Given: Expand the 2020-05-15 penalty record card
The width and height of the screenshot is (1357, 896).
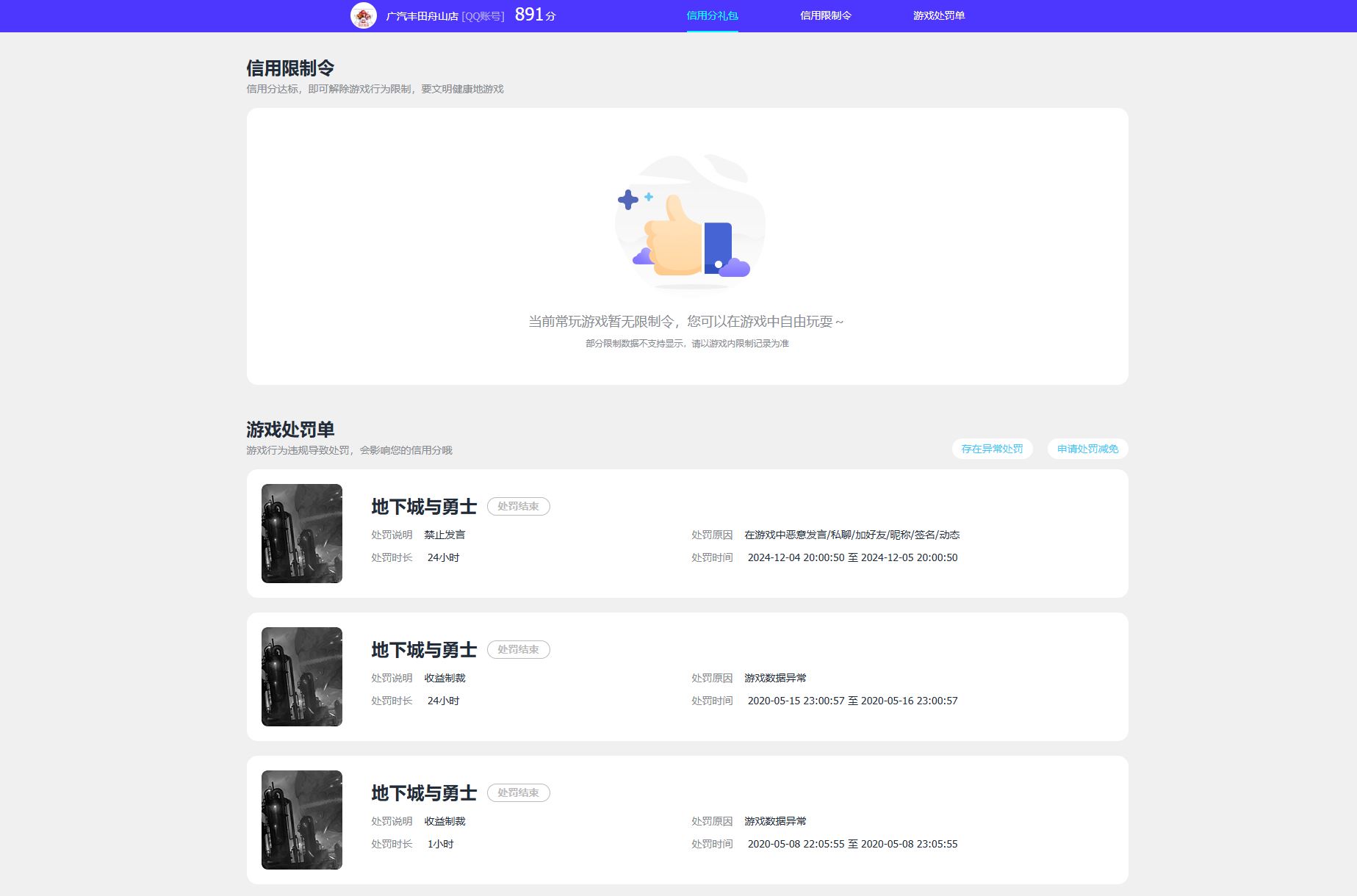Looking at the screenshot, I should click(x=687, y=676).
